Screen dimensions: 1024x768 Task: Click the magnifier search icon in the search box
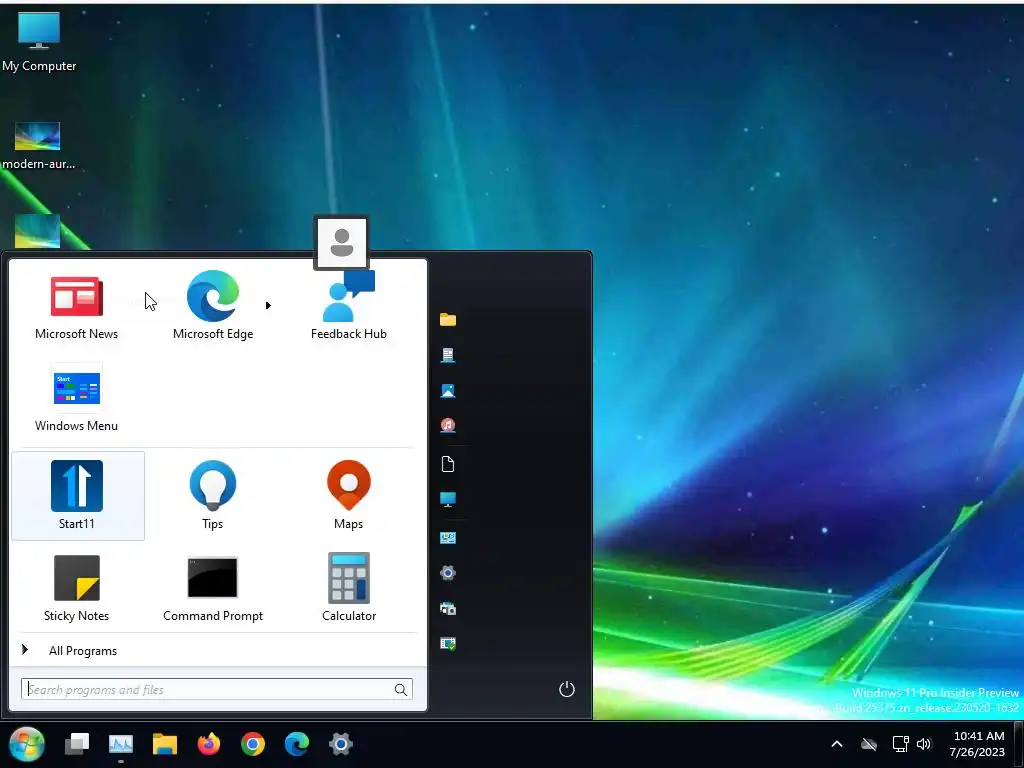coord(401,690)
